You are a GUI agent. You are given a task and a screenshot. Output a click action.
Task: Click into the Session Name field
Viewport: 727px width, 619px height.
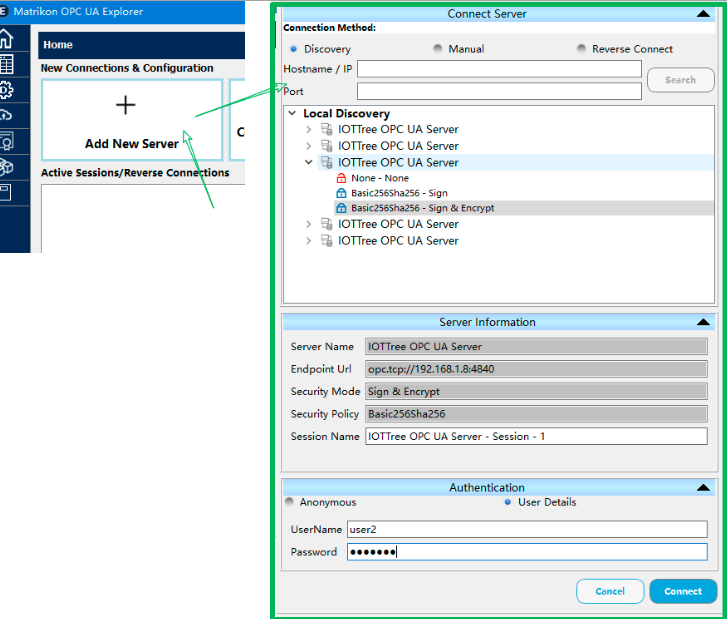pyautogui.click(x=536, y=436)
